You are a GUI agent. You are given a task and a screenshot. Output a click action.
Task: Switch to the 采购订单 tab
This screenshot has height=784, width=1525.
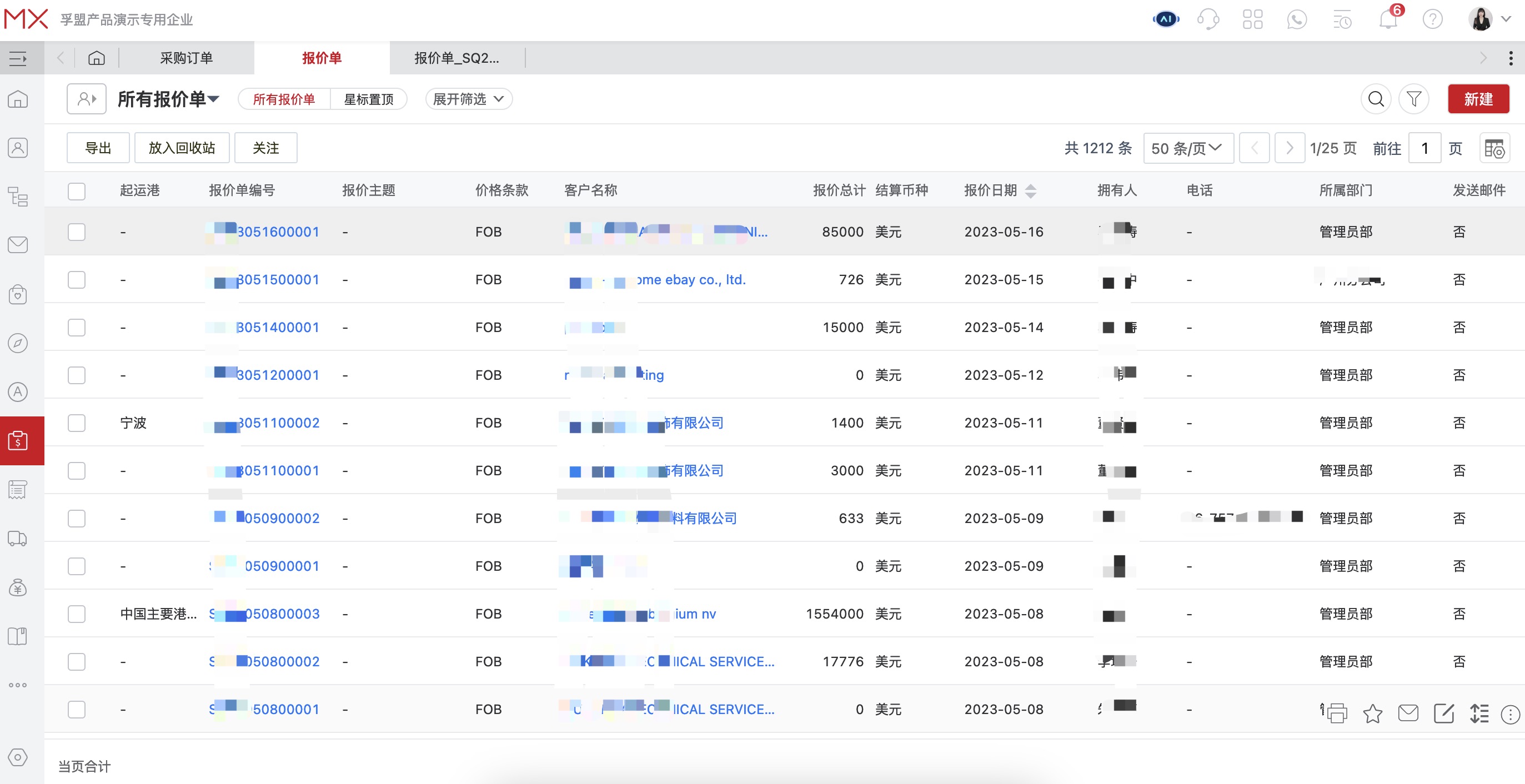[187, 57]
